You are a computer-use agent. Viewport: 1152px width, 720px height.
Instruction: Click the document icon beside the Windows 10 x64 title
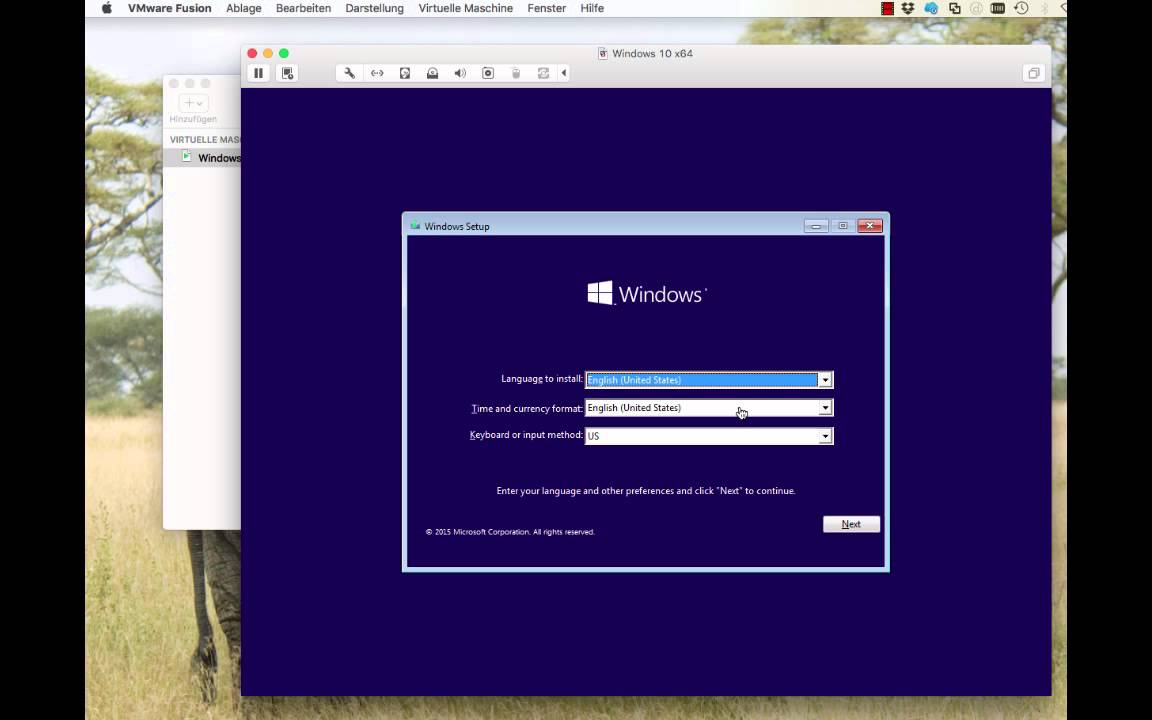tap(602, 54)
